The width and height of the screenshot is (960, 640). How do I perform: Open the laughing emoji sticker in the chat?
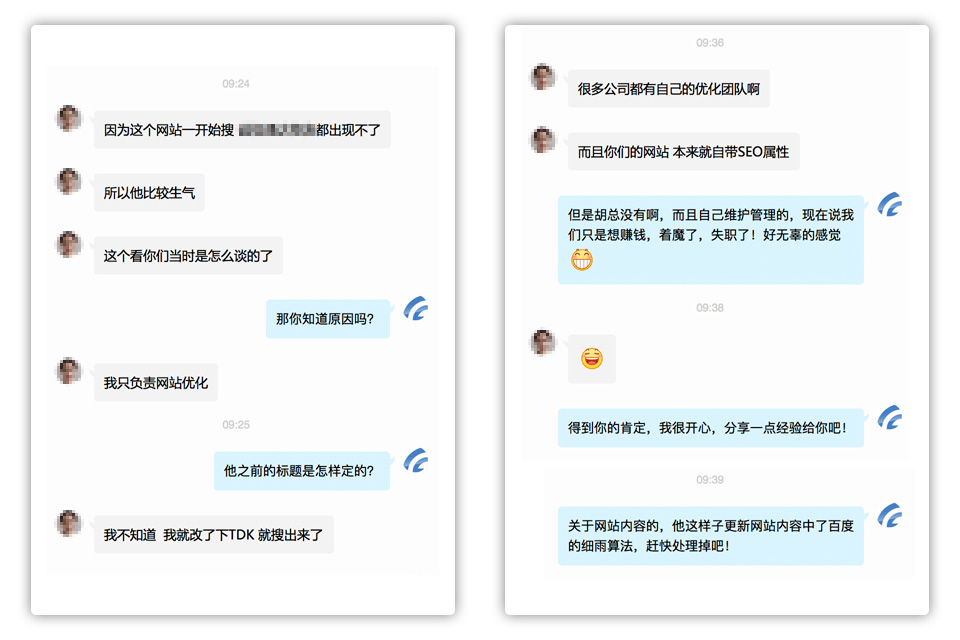click(x=592, y=359)
